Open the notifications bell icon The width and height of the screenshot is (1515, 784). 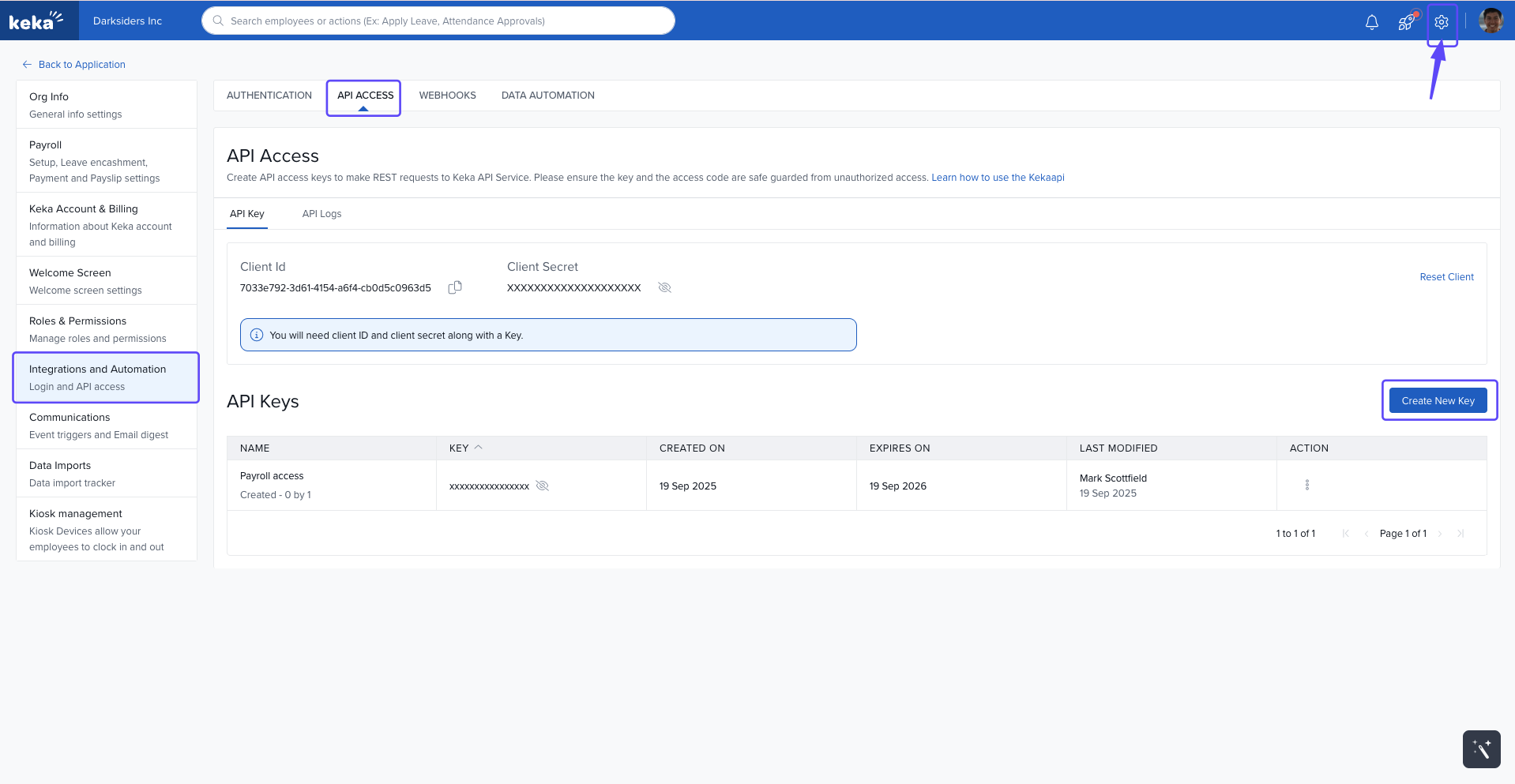click(x=1371, y=22)
